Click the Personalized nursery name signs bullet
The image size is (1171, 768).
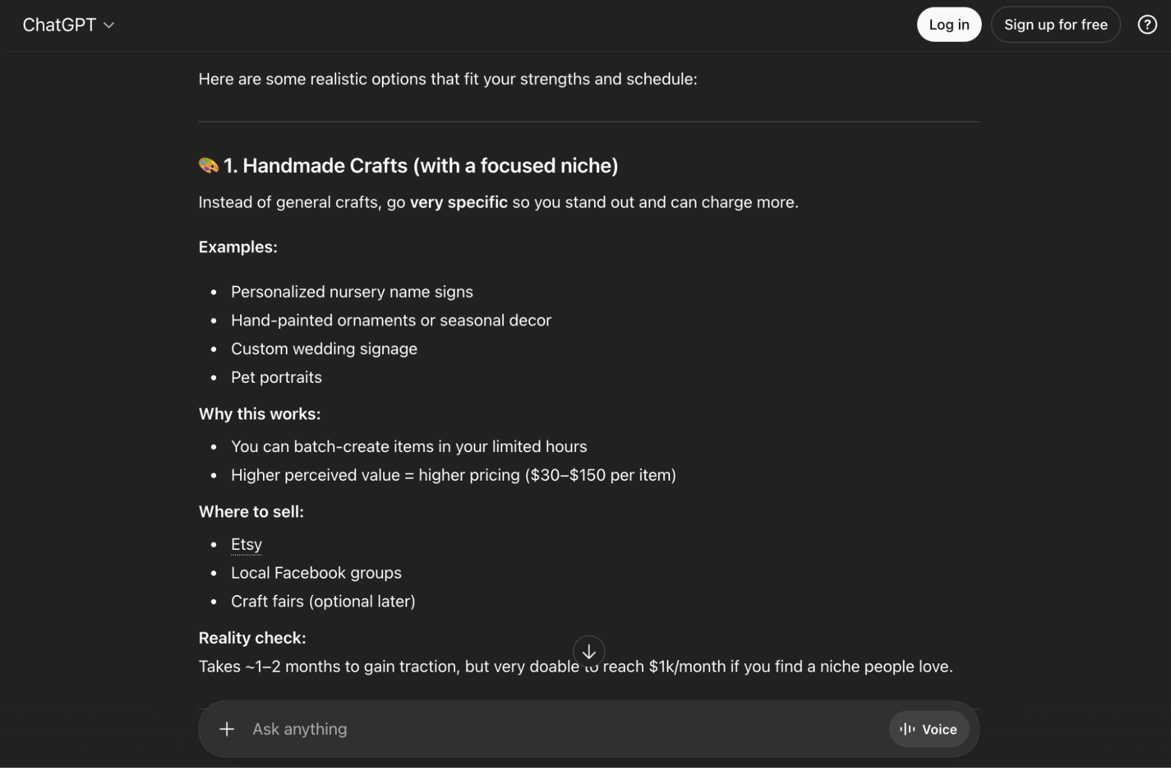tap(352, 292)
